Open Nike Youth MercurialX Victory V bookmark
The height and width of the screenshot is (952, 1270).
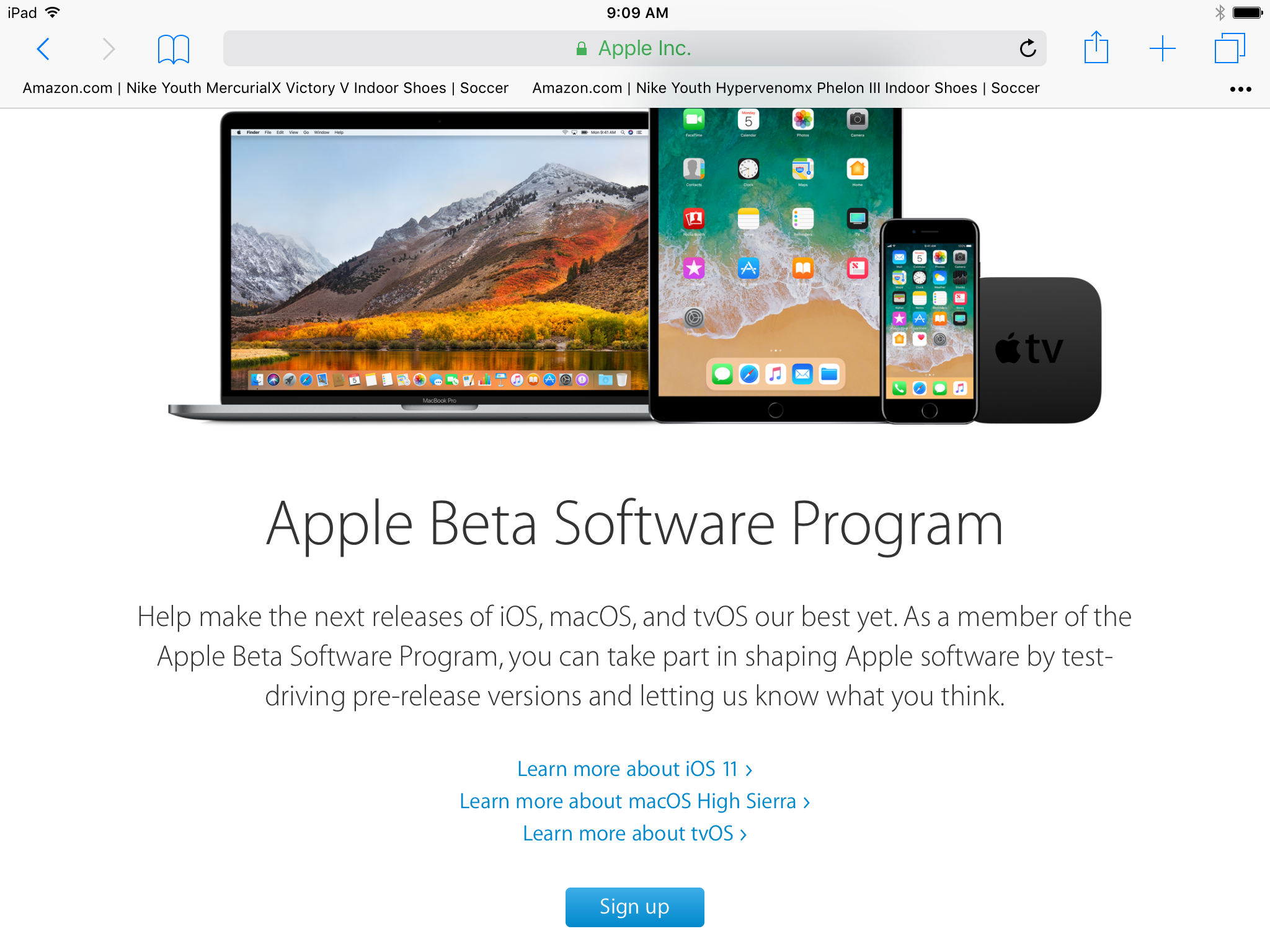click(x=265, y=88)
